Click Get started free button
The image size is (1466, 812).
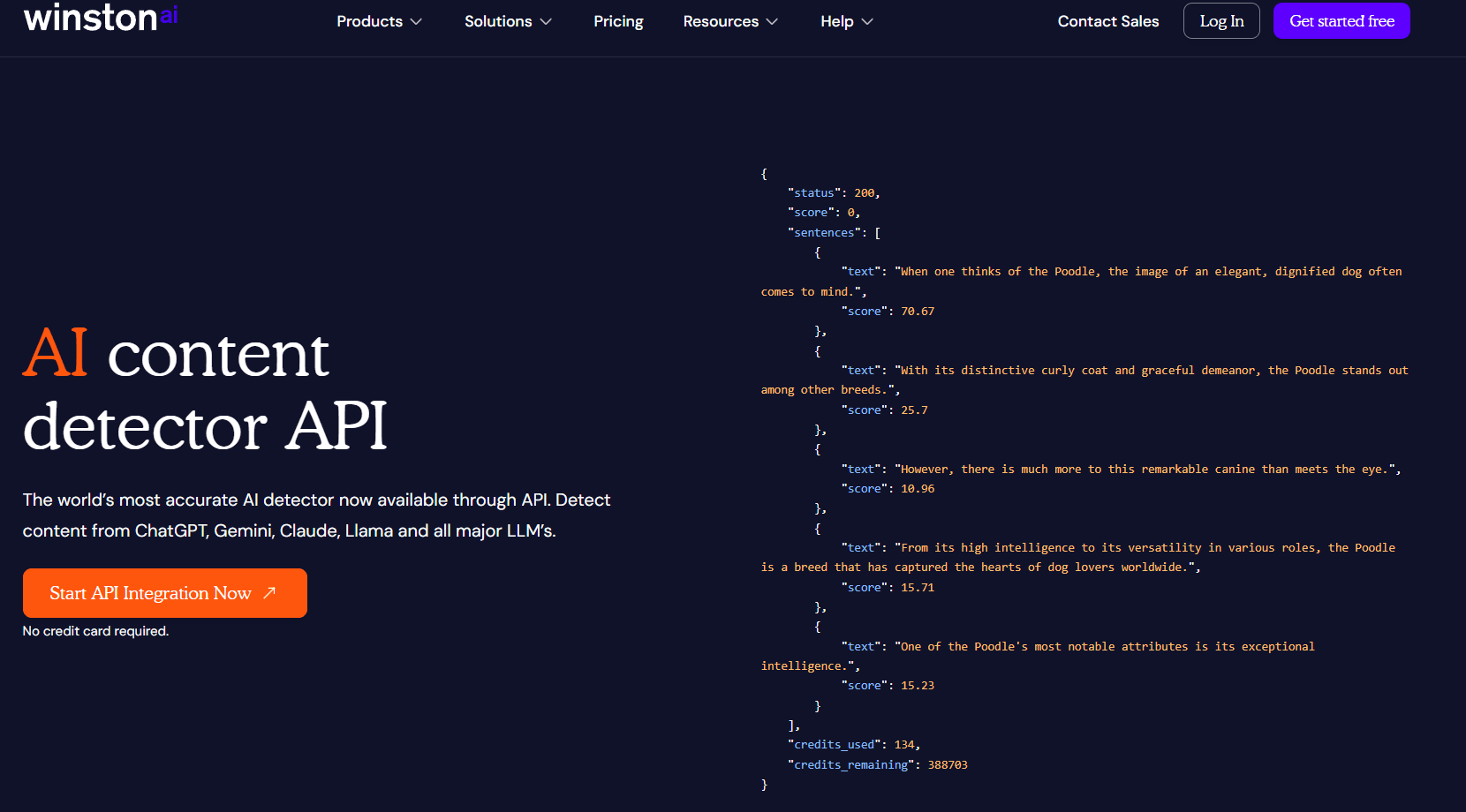tap(1341, 21)
